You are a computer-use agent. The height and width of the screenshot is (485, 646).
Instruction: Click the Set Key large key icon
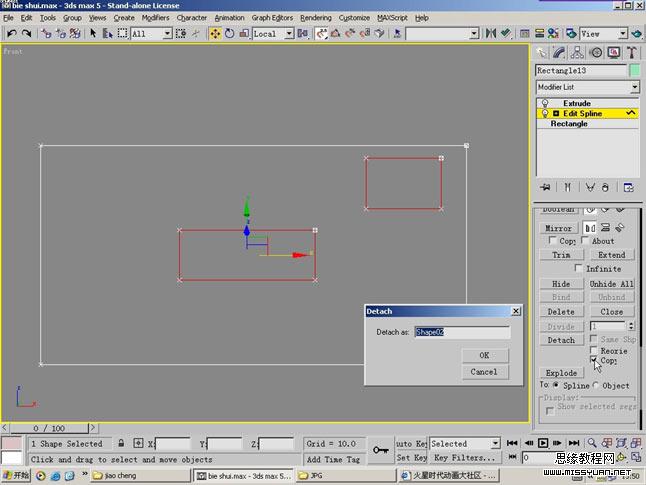380,450
